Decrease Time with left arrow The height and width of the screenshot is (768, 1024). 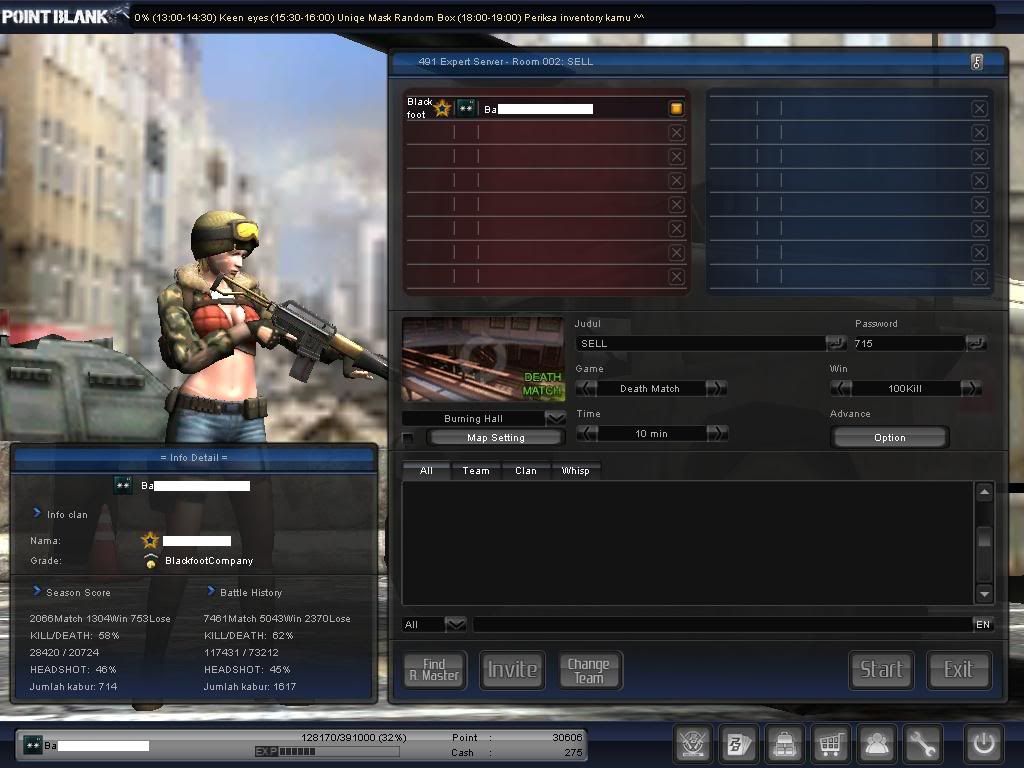point(588,434)
